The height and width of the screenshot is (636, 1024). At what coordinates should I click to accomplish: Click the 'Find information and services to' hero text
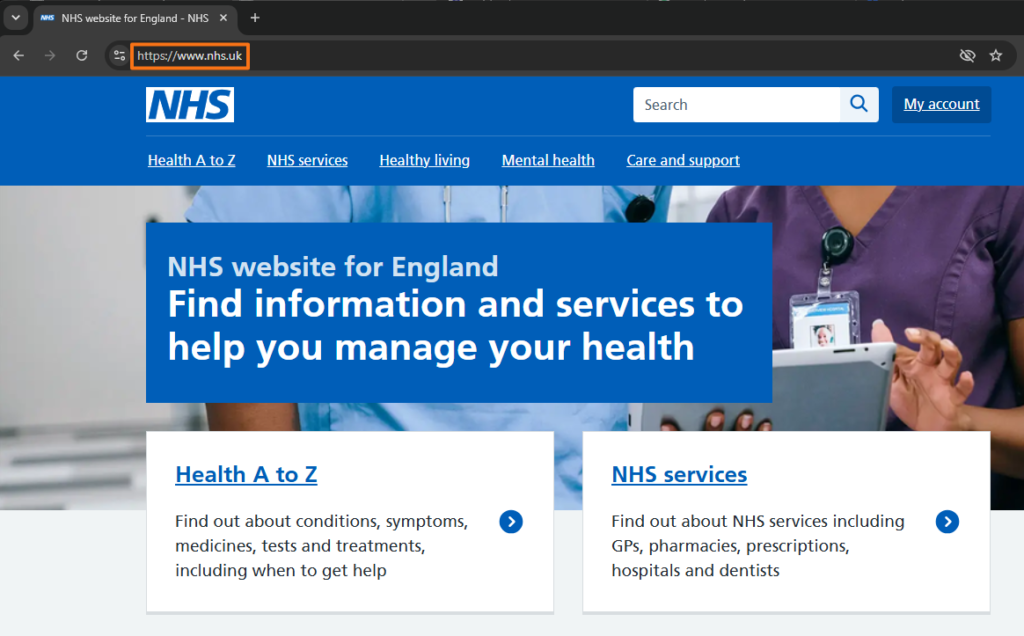[x=456, y=304]
